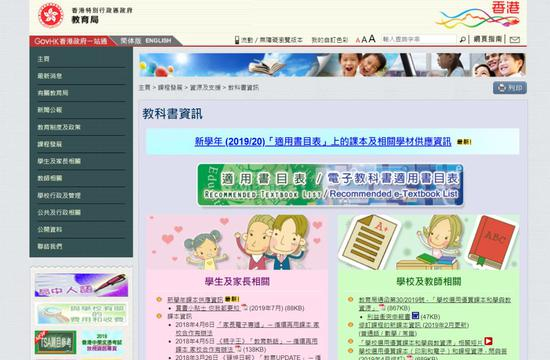
Task: Click the Hong Kong bauhinia emblem logo
Action: (51, 15)
